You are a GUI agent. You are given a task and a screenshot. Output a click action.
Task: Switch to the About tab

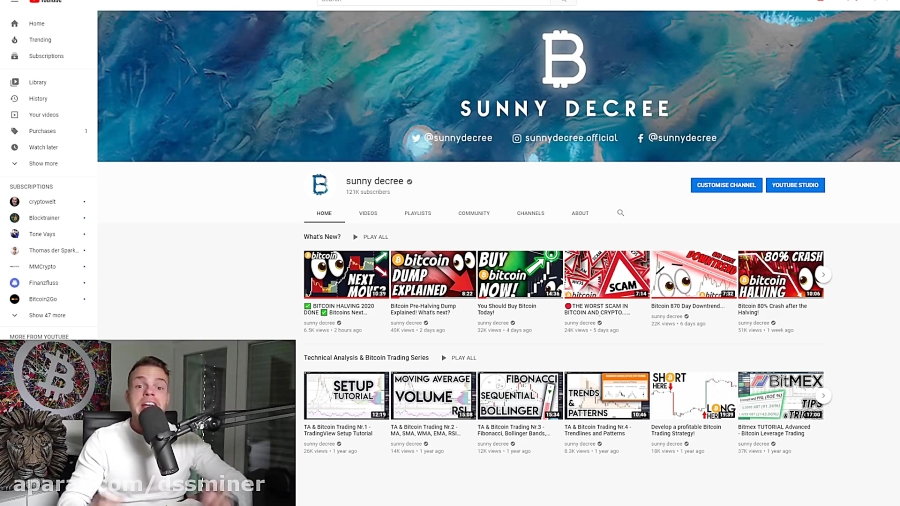(580, 213)
